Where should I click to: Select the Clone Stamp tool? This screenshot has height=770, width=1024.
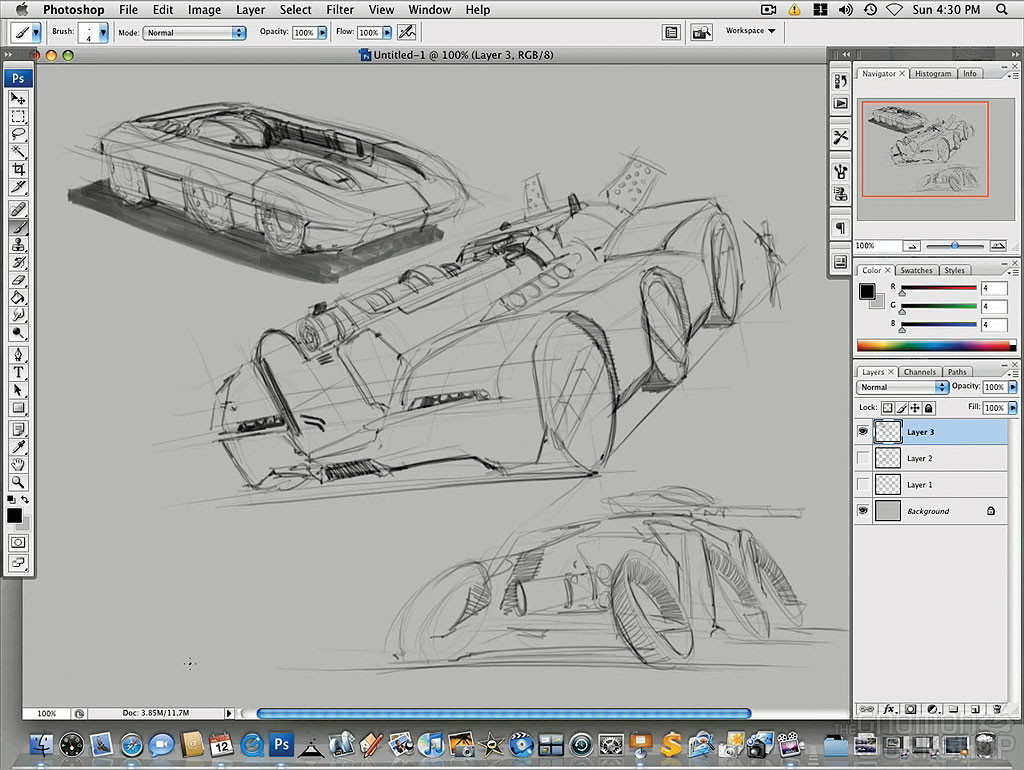coord(18,246)
